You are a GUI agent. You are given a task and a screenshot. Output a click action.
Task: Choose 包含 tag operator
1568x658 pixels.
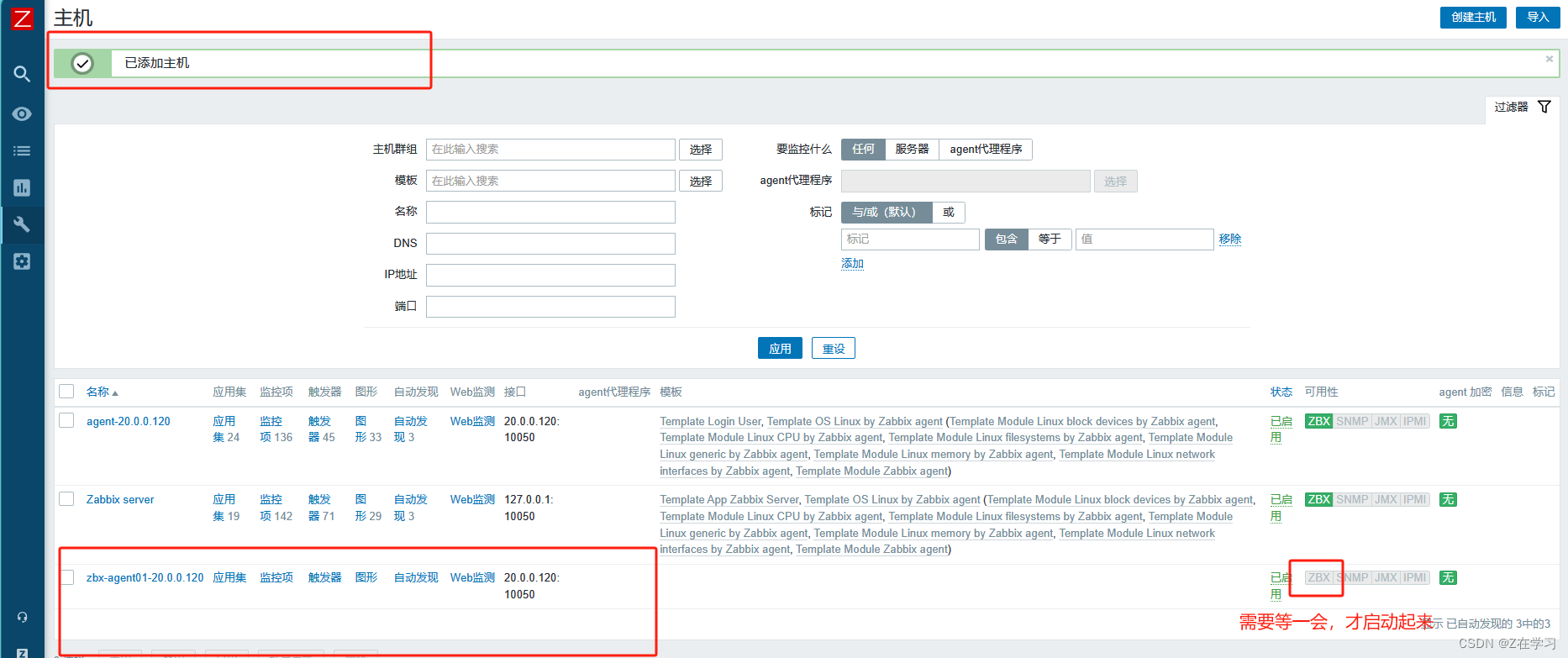[1007, 239]
